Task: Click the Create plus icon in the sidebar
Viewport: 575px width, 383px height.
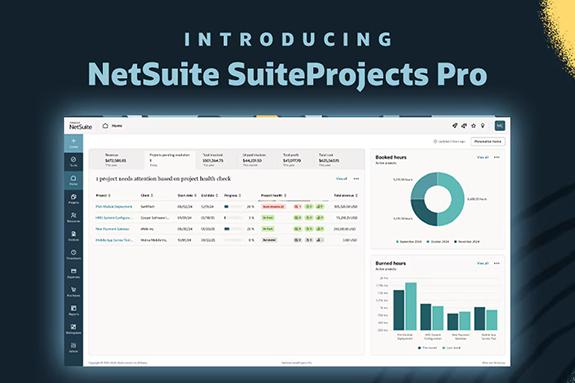Action: pyautogui.click(x=73, y=143)
